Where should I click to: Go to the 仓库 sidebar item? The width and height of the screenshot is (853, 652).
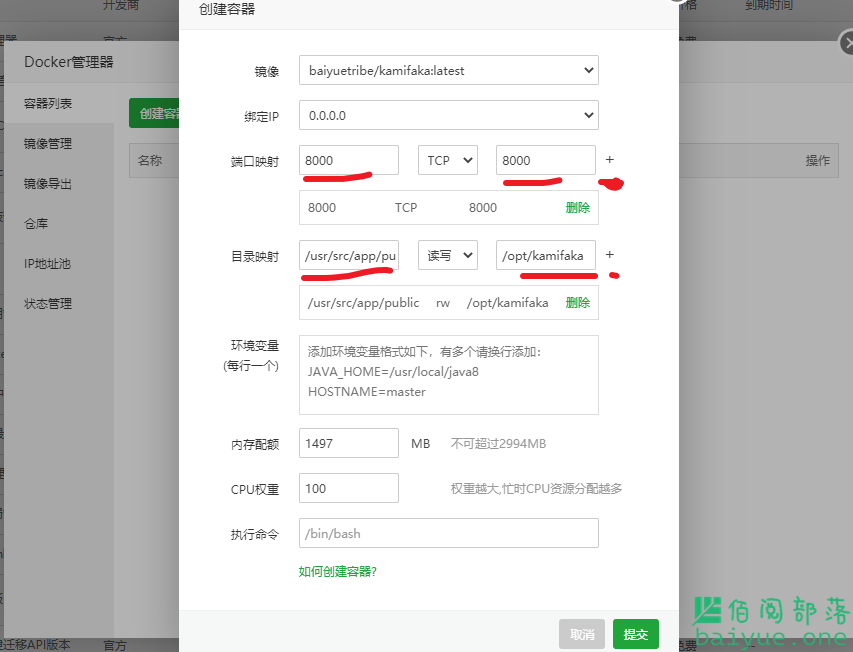(36, 224)
